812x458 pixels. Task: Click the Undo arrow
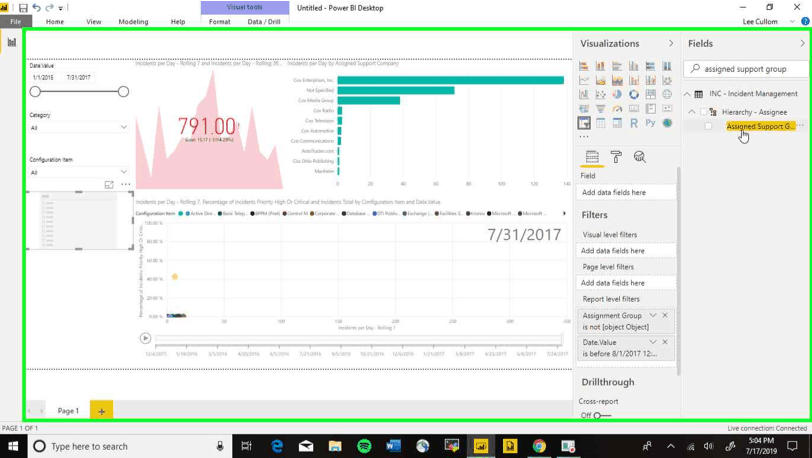click(36, 8)
